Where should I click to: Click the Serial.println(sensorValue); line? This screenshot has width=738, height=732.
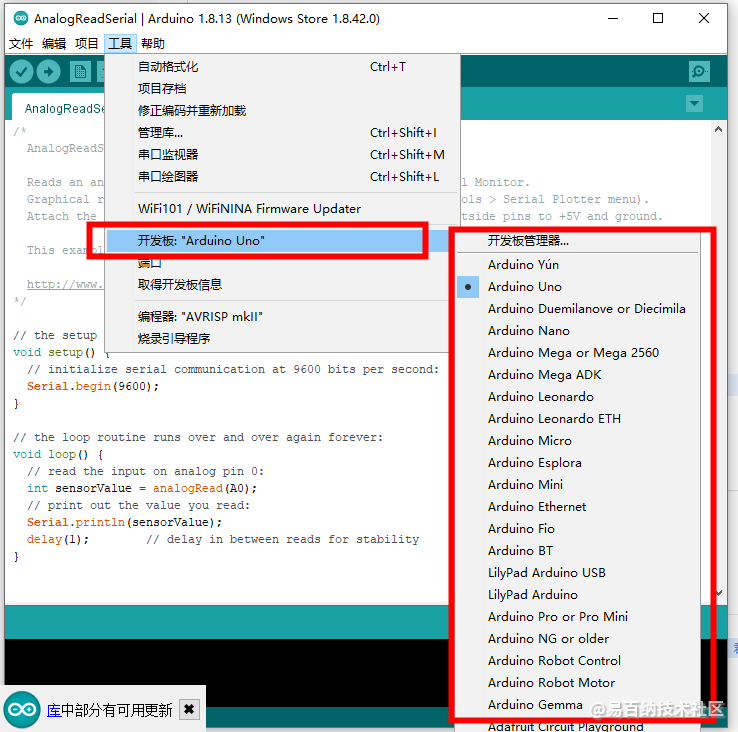[124, 522]
